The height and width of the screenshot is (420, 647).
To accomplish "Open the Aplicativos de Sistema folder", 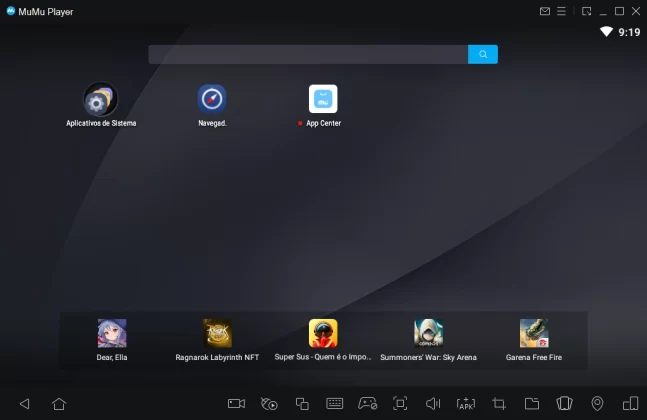I will point(100,100).
